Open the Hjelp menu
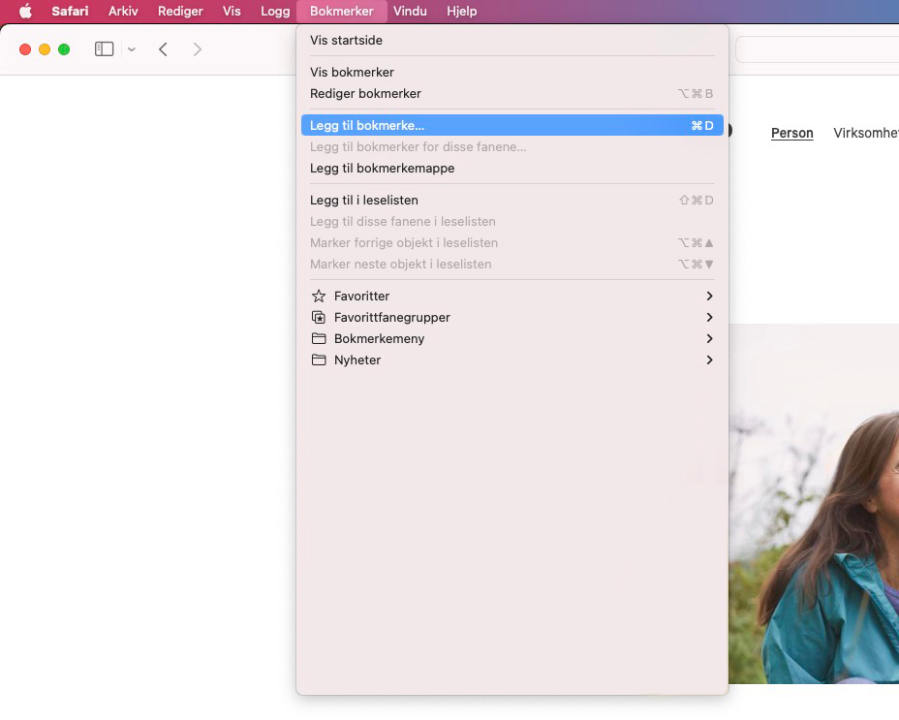The image size is (899, 720). pyautogui.click(x=462, y=11)
